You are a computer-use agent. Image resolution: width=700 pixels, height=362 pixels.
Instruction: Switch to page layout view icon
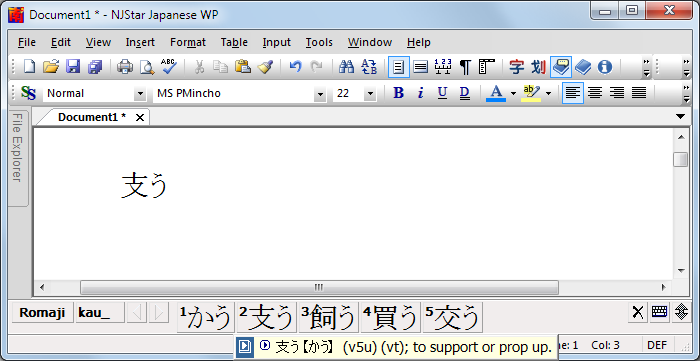tap(399, 67)
